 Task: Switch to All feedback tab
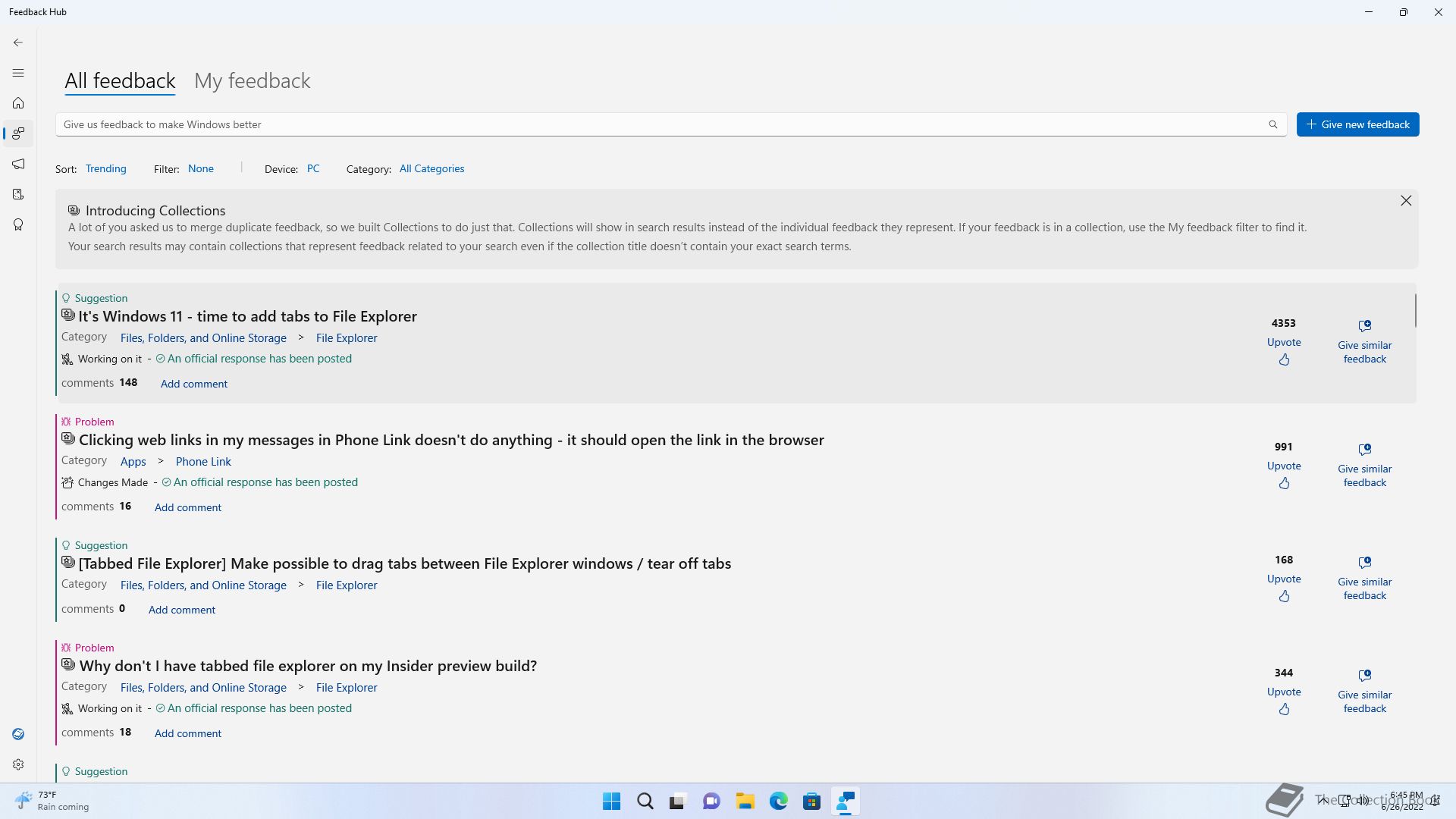120,80
